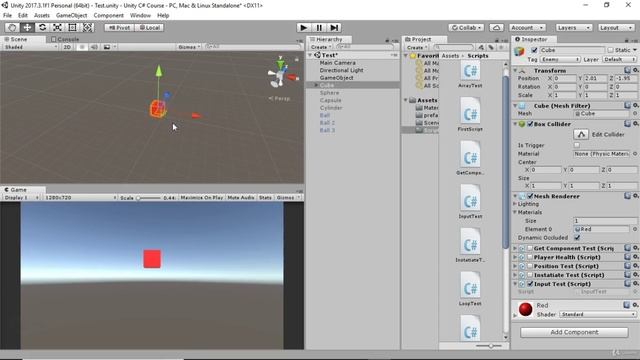The width and height of the screenshot is (640, 360).
Task: Open scene Gizmos dropdown
Action: (x=189, y=47)
